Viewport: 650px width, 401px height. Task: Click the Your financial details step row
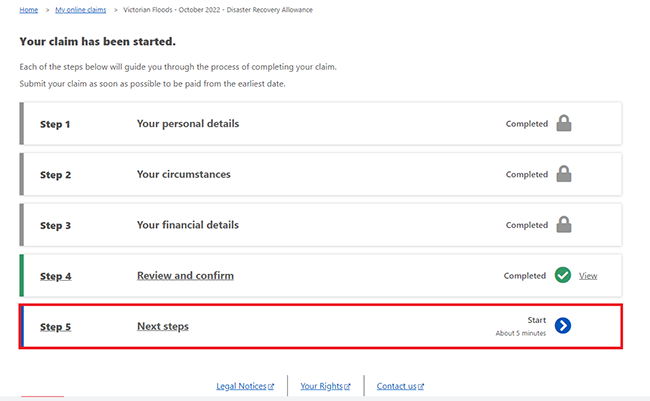click(320, 225)
